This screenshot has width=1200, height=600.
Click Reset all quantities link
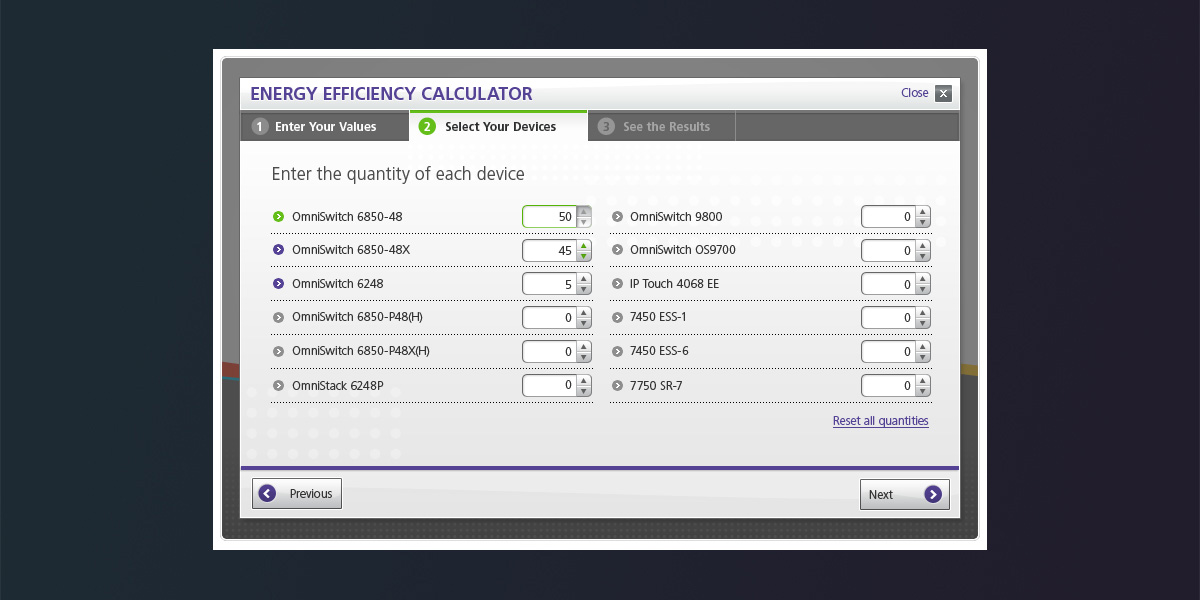(880, 421)
